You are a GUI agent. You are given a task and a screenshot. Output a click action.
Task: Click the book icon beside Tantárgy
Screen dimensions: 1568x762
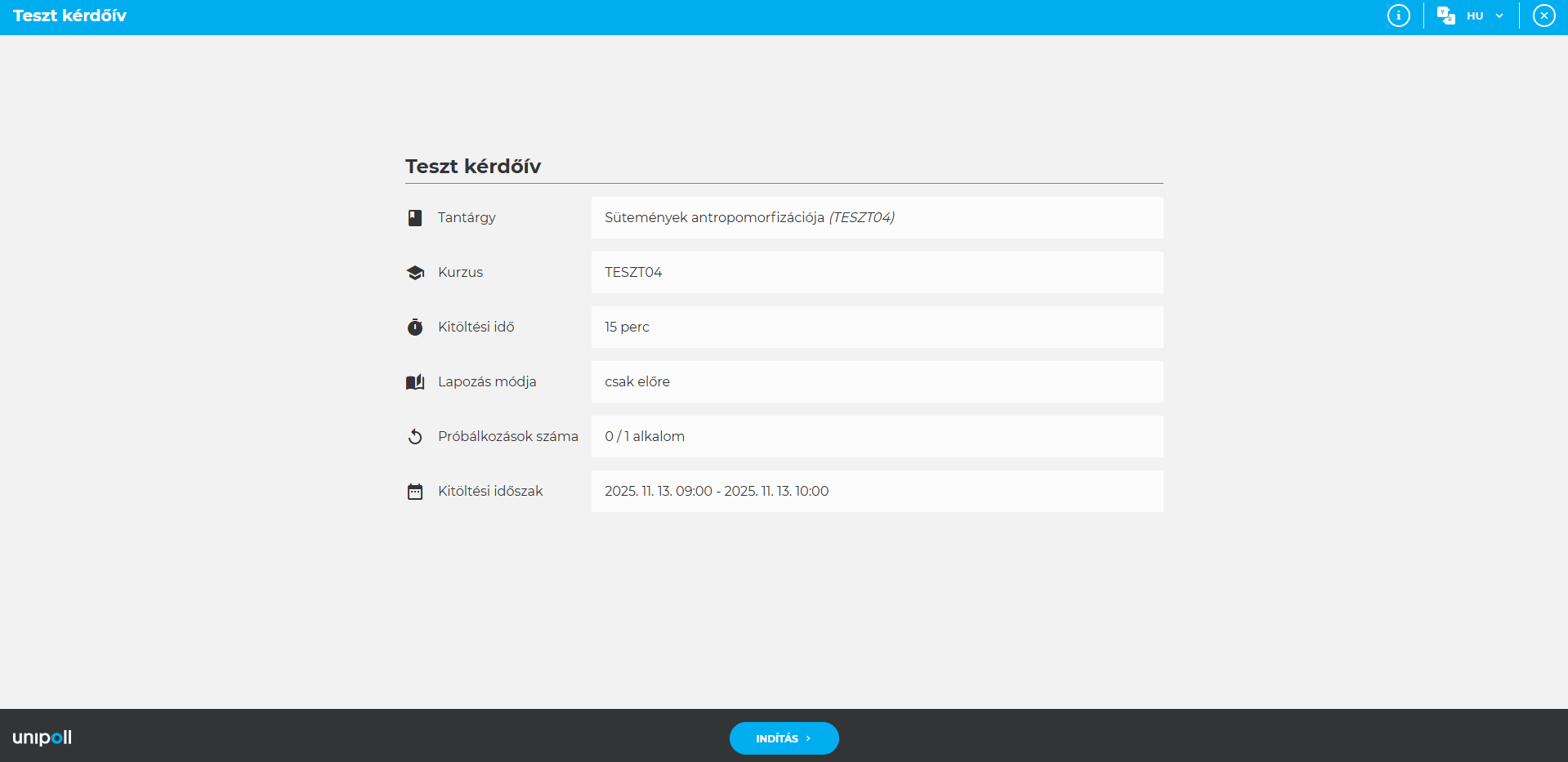click(415, 218)
